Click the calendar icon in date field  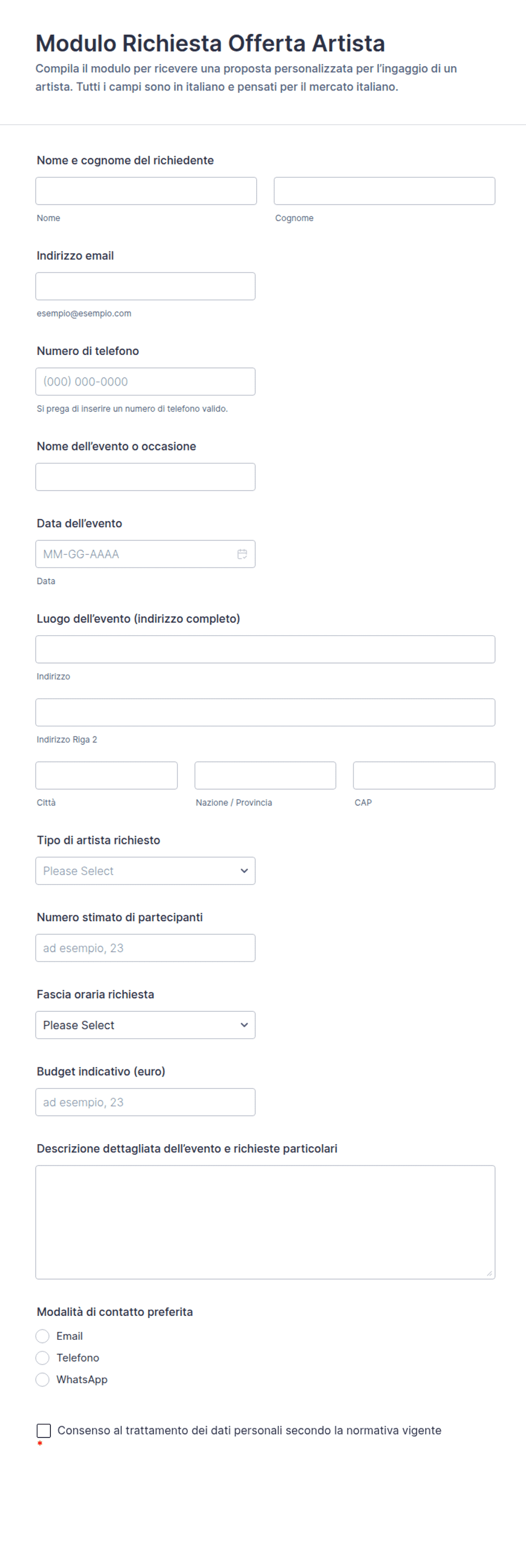[242, 554]
